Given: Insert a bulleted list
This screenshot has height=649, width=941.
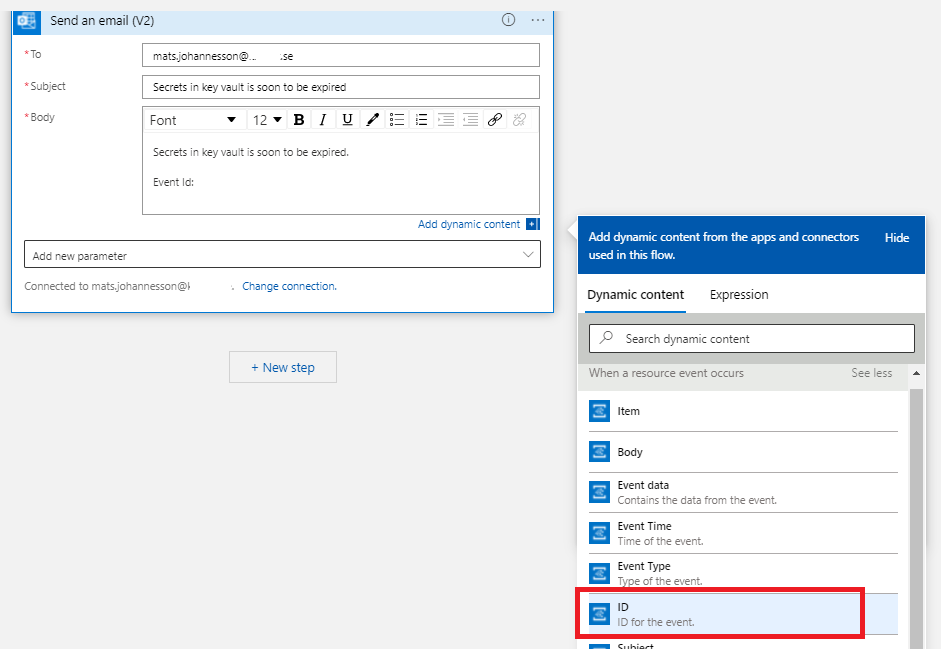Looking at the screenshot, I should coord(397,120).
